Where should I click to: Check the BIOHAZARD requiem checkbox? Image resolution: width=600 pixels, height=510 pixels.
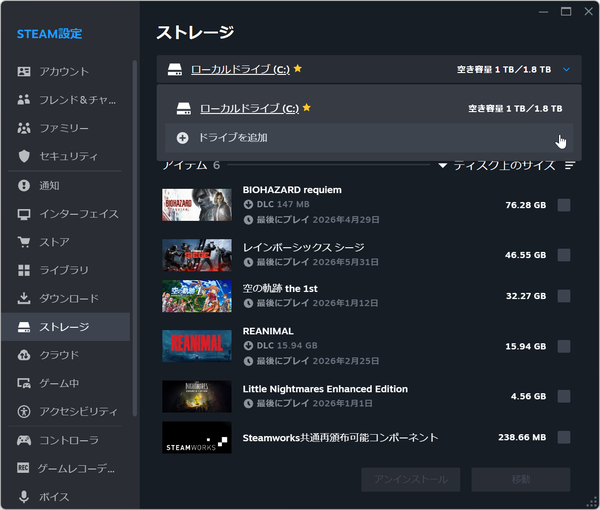point(564,205)
